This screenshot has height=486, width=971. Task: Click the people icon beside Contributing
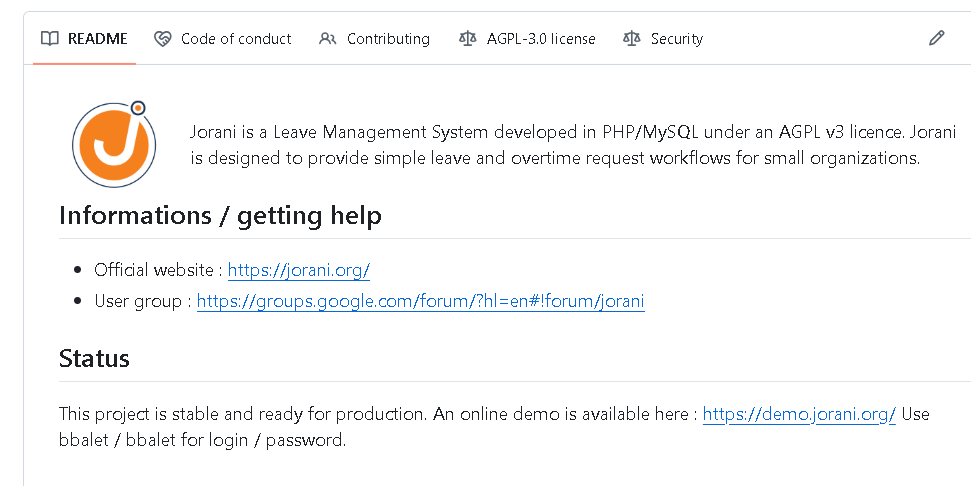click(328, 39)
